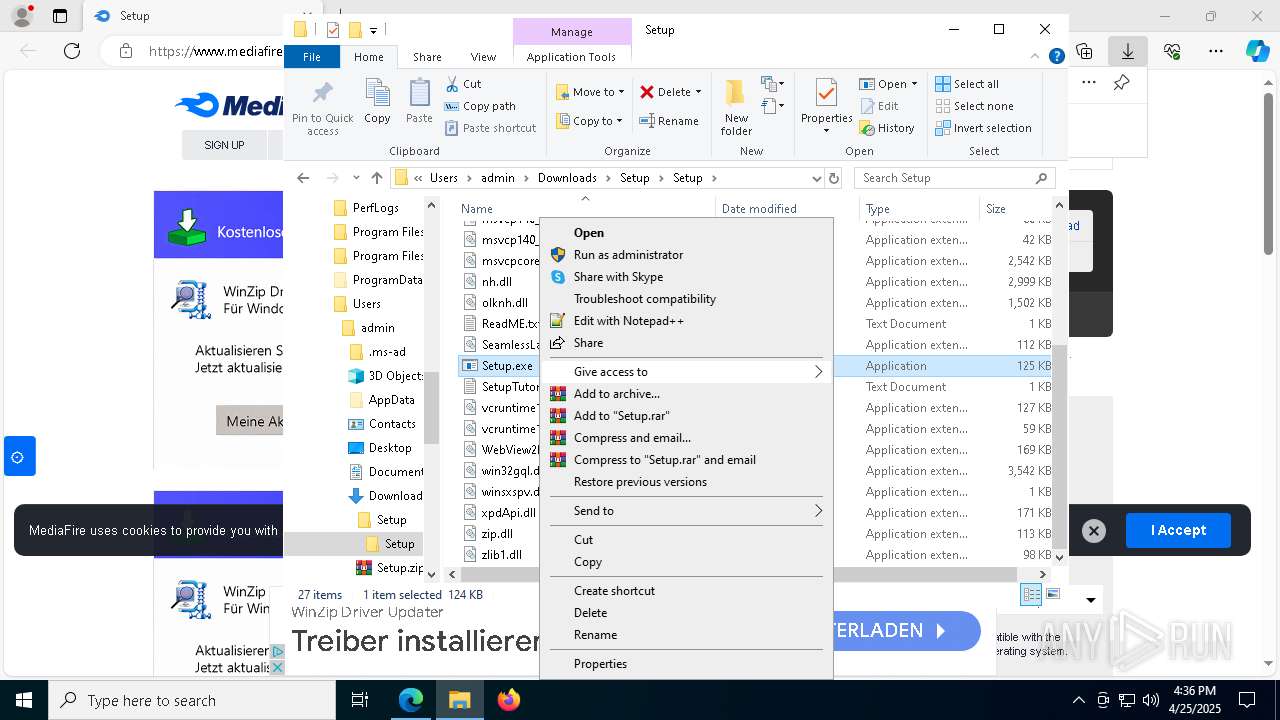Dismiss cookie banner with X button
Image resolution: width=1280 pixels, height=720 pixels.
click(1094, 531)
